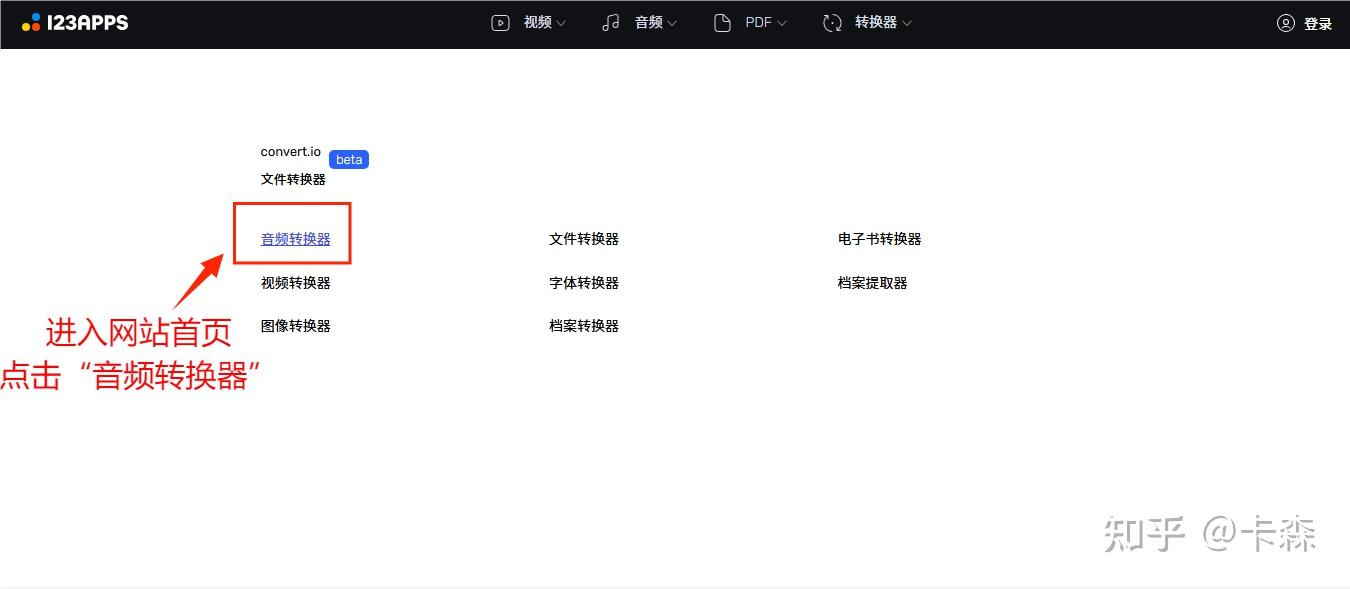Expand the PDF dropdown chevron
1350x589 pixels.
click(782, 23)
